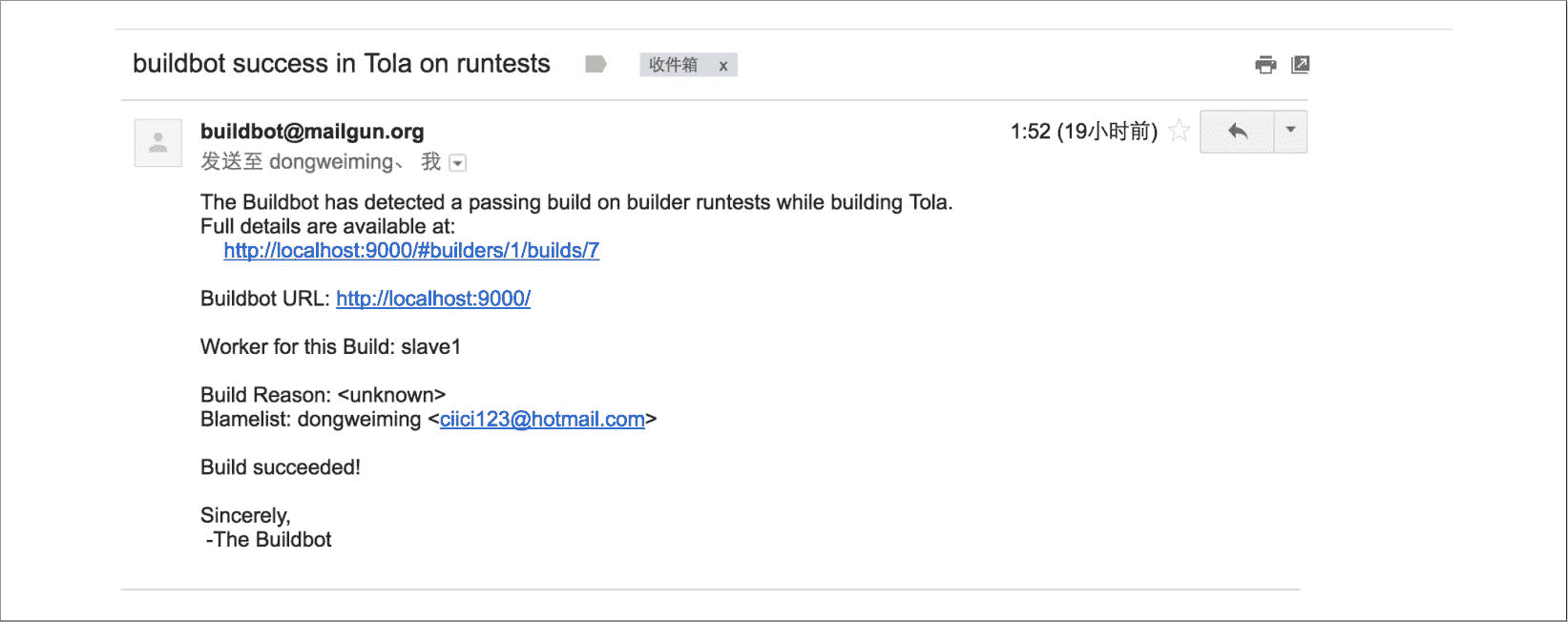The image size is (1568, 622).
Task: Click 'Worker for this Build: slave1' text
Action: (330, 347)
